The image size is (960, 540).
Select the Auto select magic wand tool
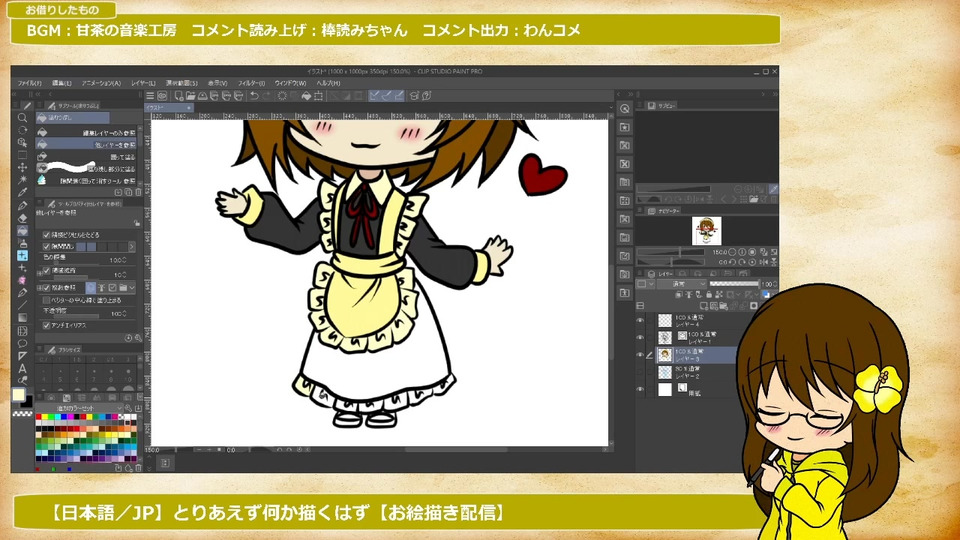click(x=23, y=180)
